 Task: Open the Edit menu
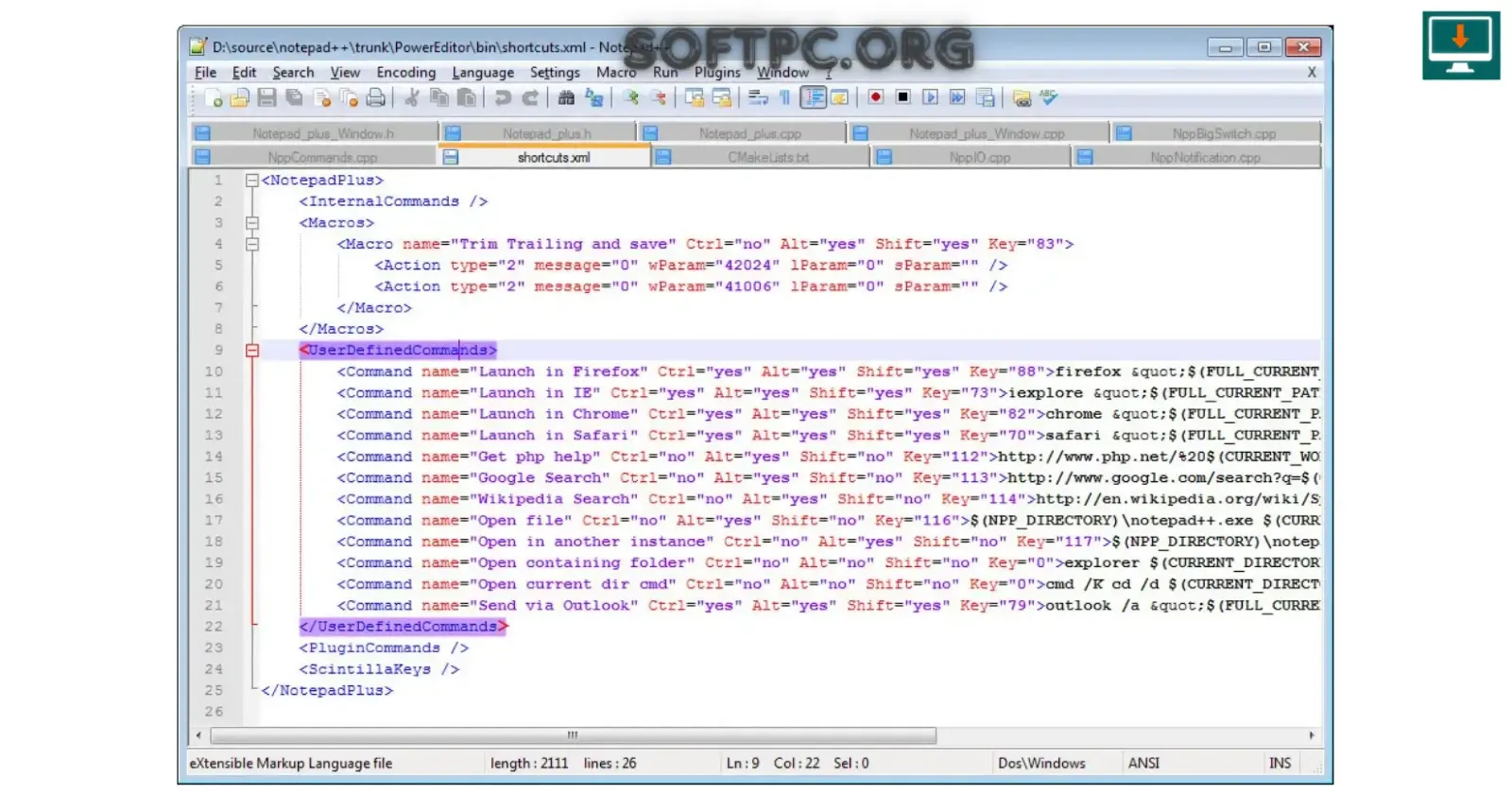pos(244,72)
